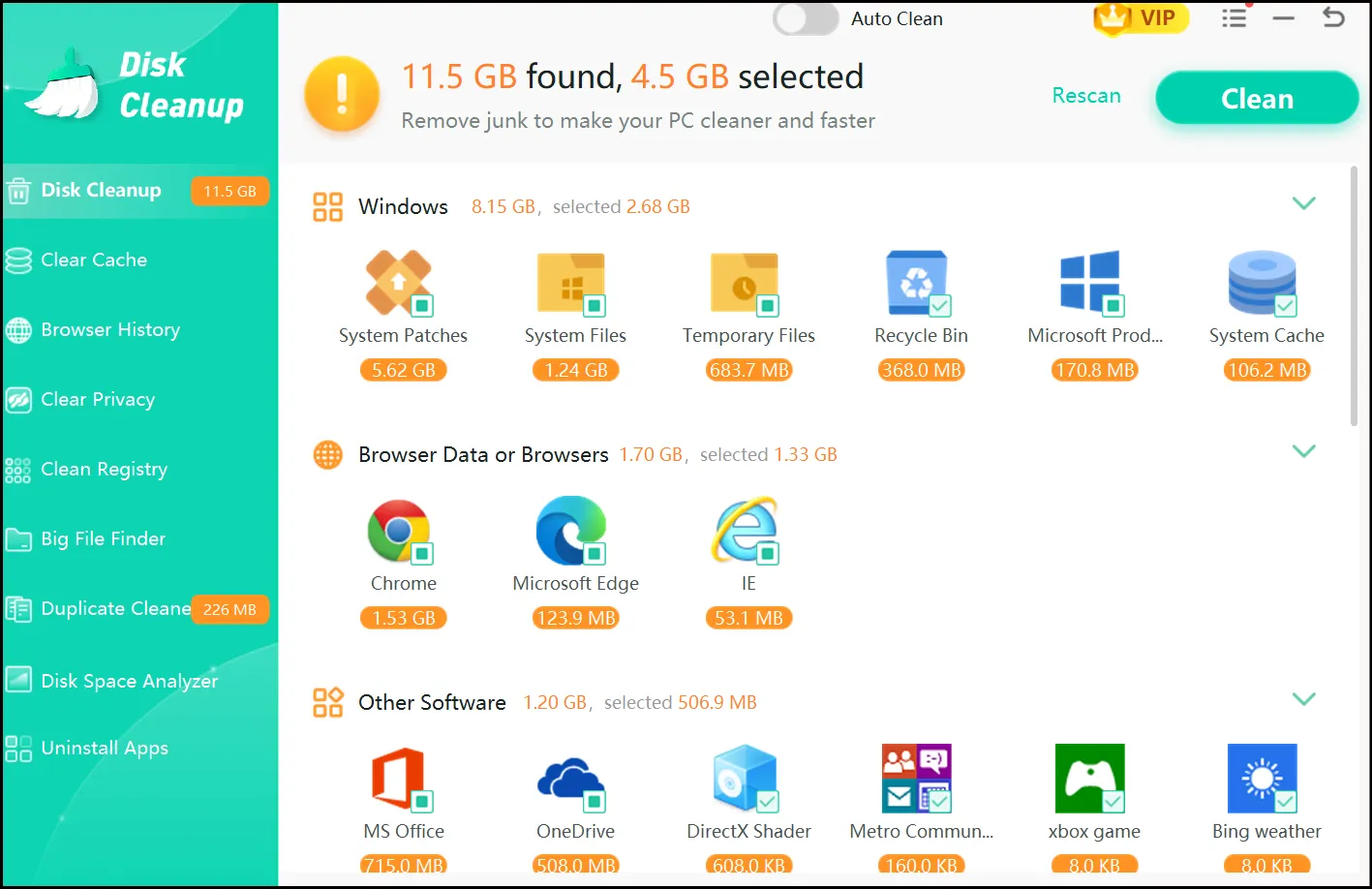Click the back arrow icon at top right

[1333, 17]
